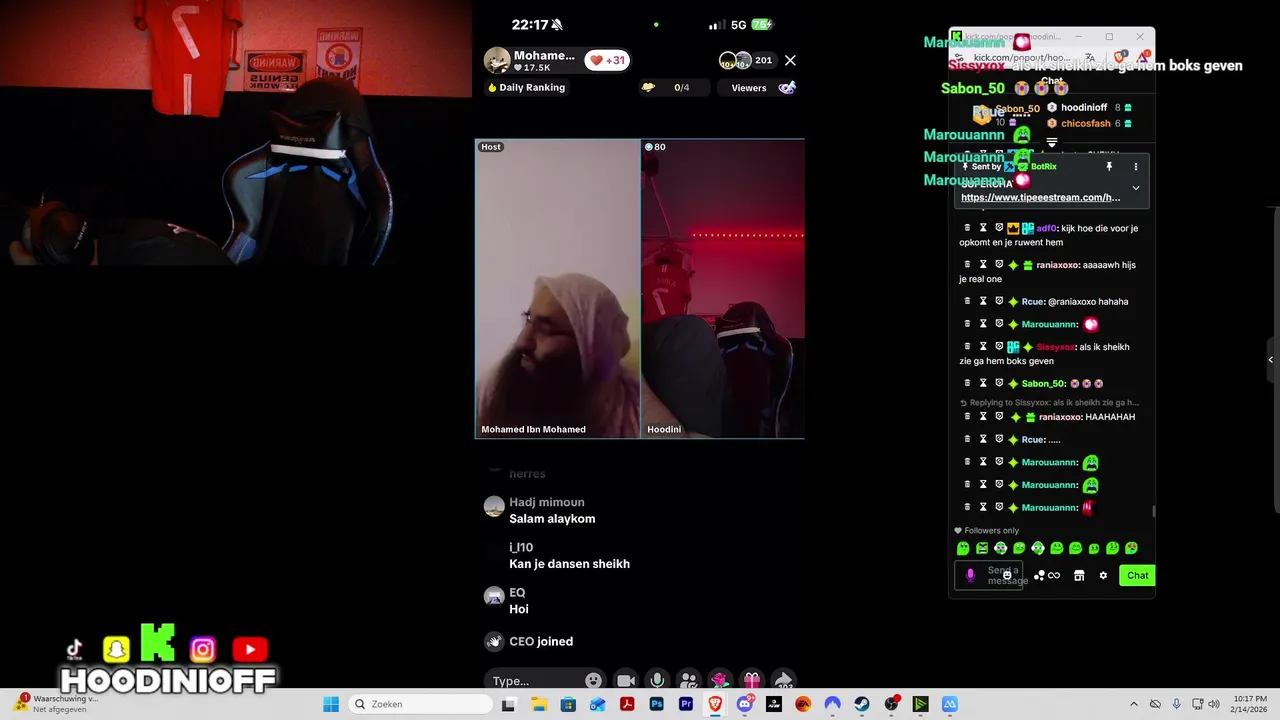Image resolution: width=1280 pixels, height=720 pixels.
Task: Open the 201 top viewers avatars
Action: tap(748, 60)
